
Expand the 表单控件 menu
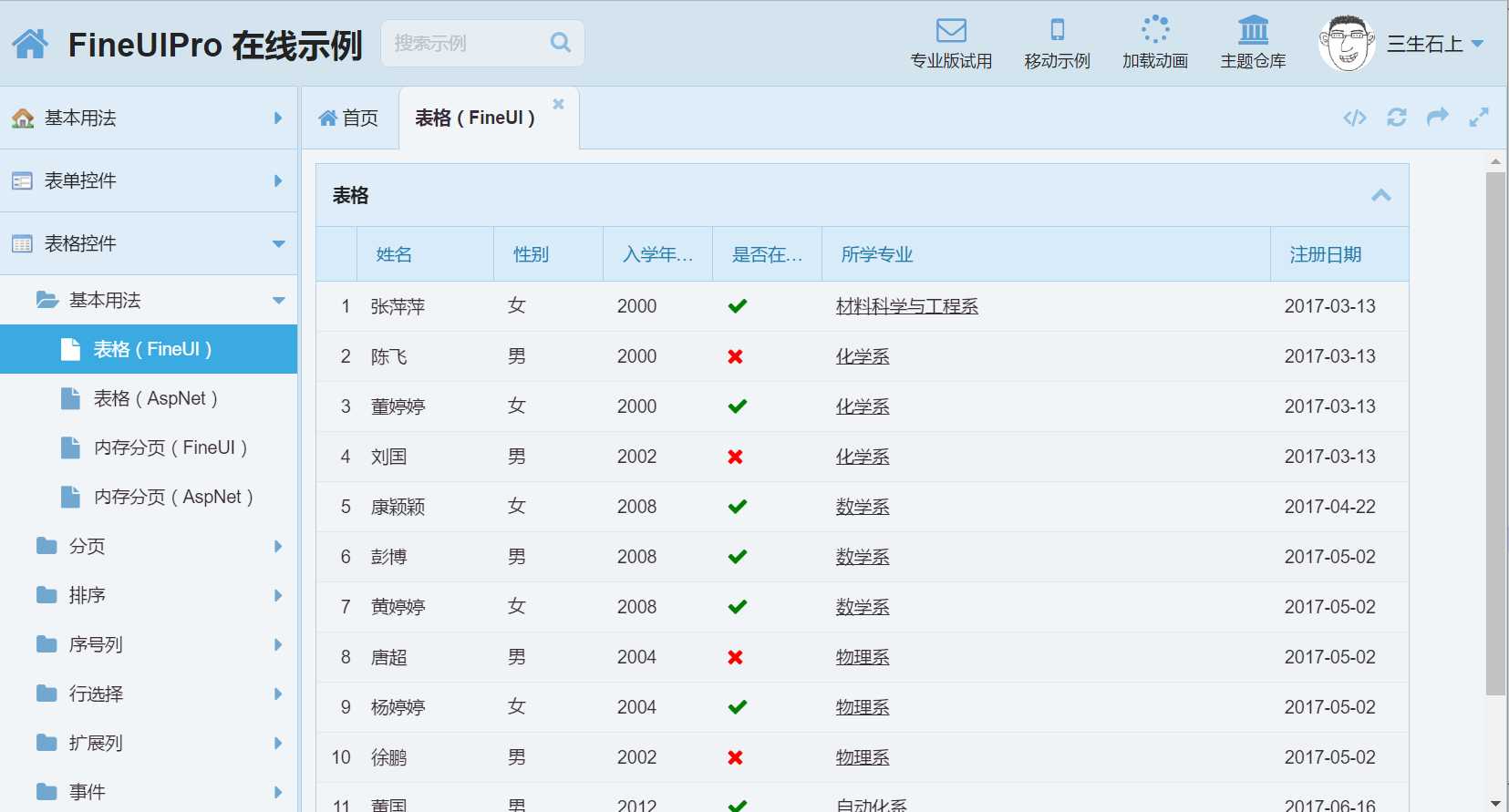tap(149, 180)
